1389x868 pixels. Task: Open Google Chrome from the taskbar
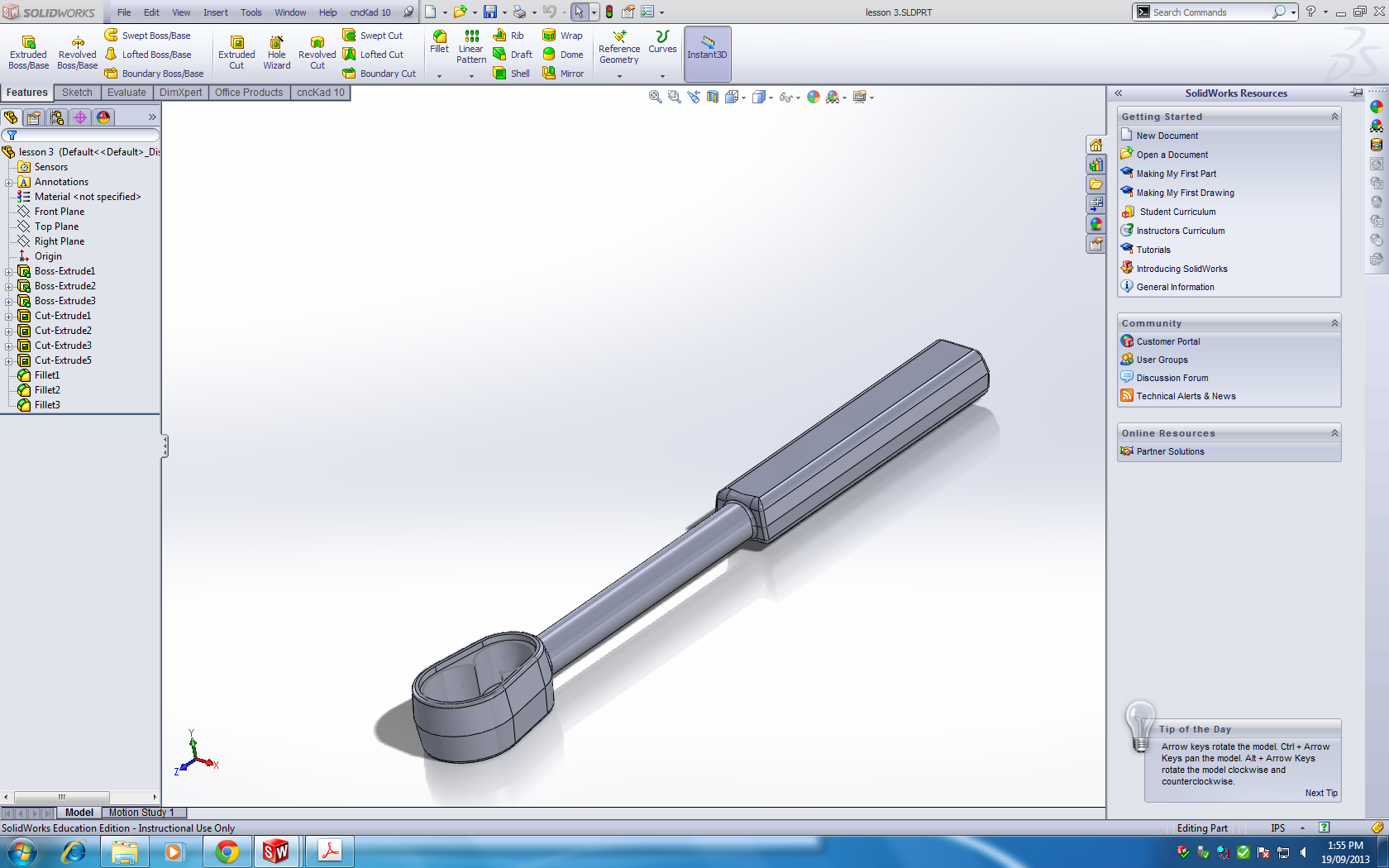click(227, 851)
